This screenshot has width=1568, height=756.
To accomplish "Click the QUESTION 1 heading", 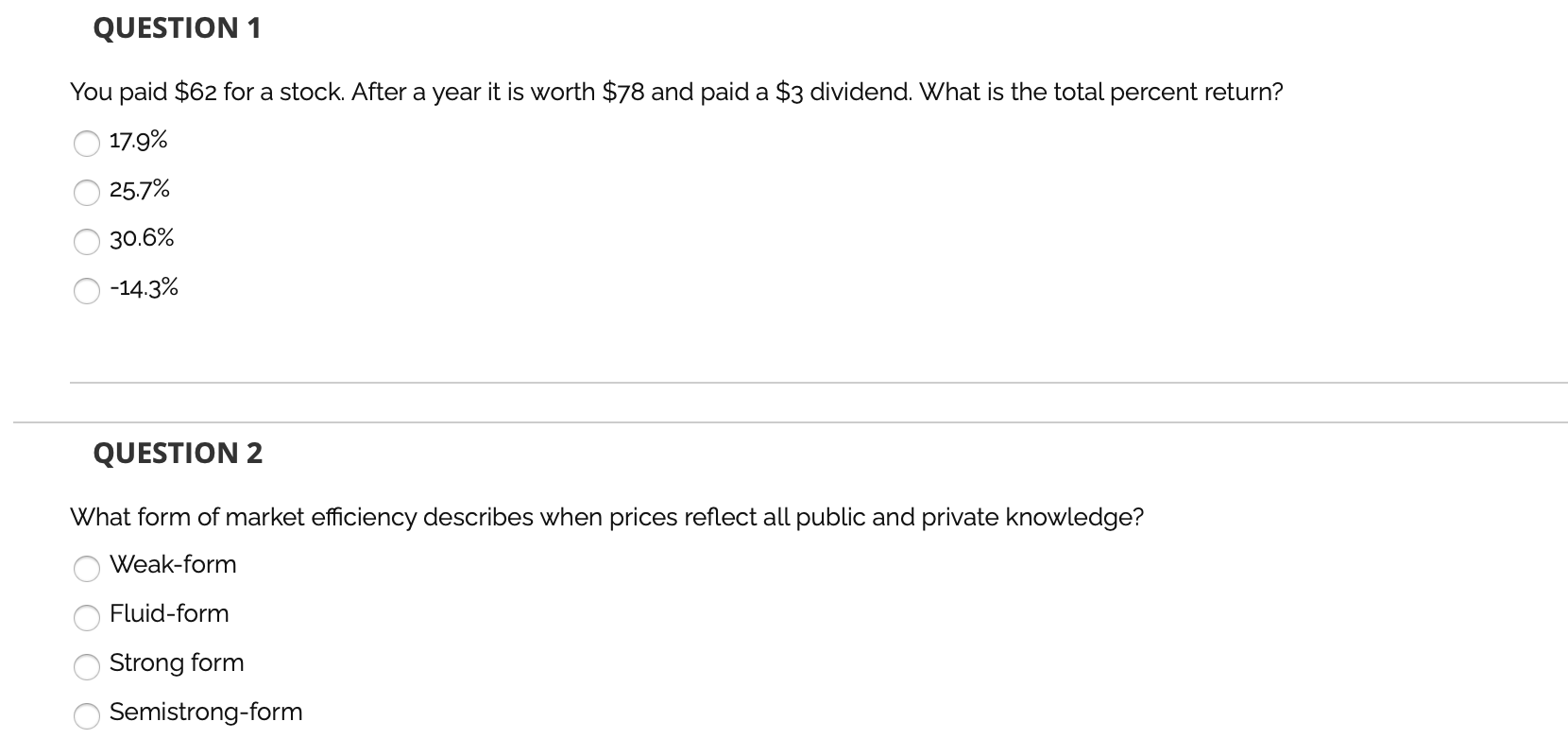I will coord(176,28).
